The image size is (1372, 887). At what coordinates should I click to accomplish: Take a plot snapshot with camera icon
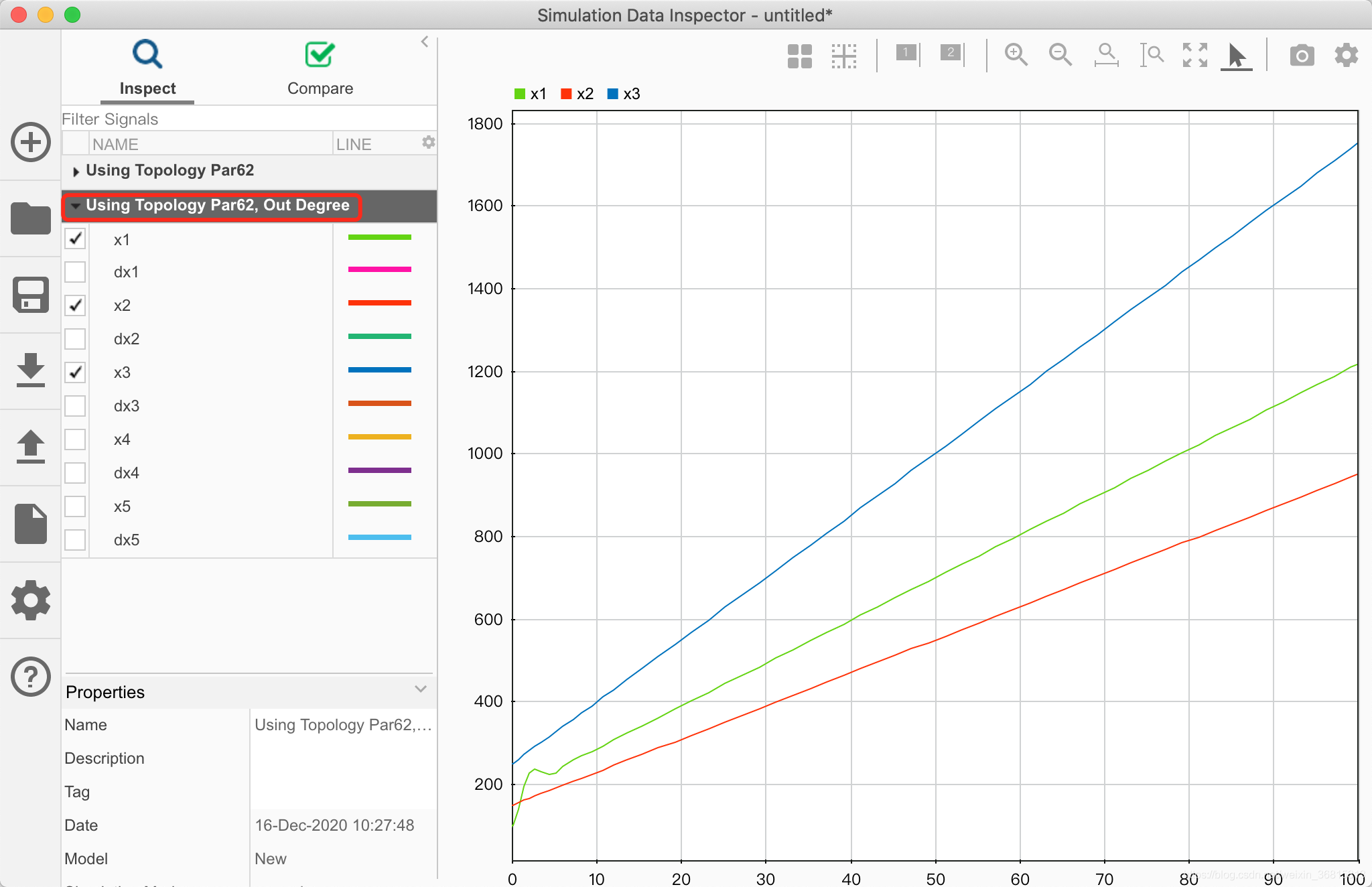[x=1301, y=55]
